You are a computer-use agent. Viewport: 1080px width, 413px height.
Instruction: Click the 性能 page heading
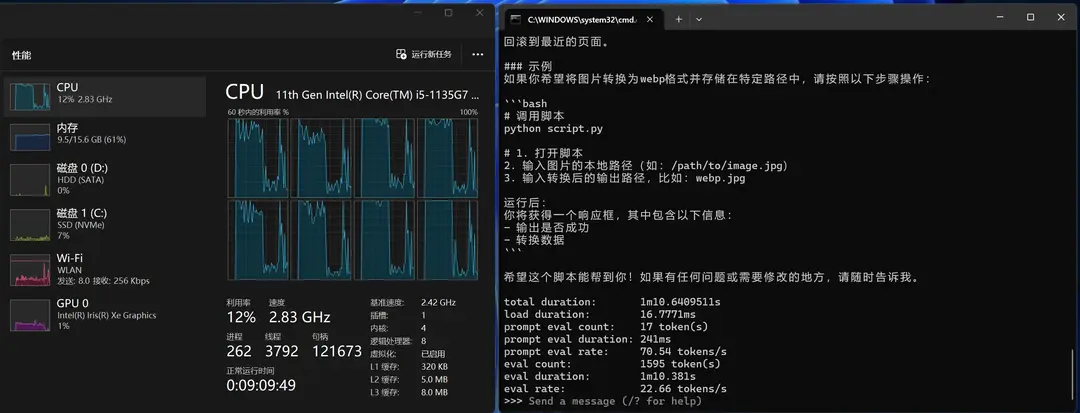pyautogui.click(x=21, y=55)
